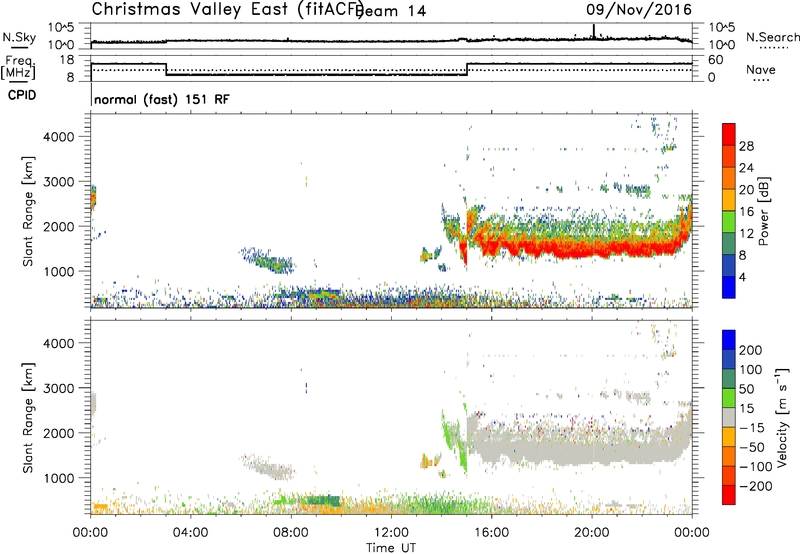The image size is (800, 554).
Task: Click the gray -15 to 15 Velocity bar segment
Action: click(729, 418)
